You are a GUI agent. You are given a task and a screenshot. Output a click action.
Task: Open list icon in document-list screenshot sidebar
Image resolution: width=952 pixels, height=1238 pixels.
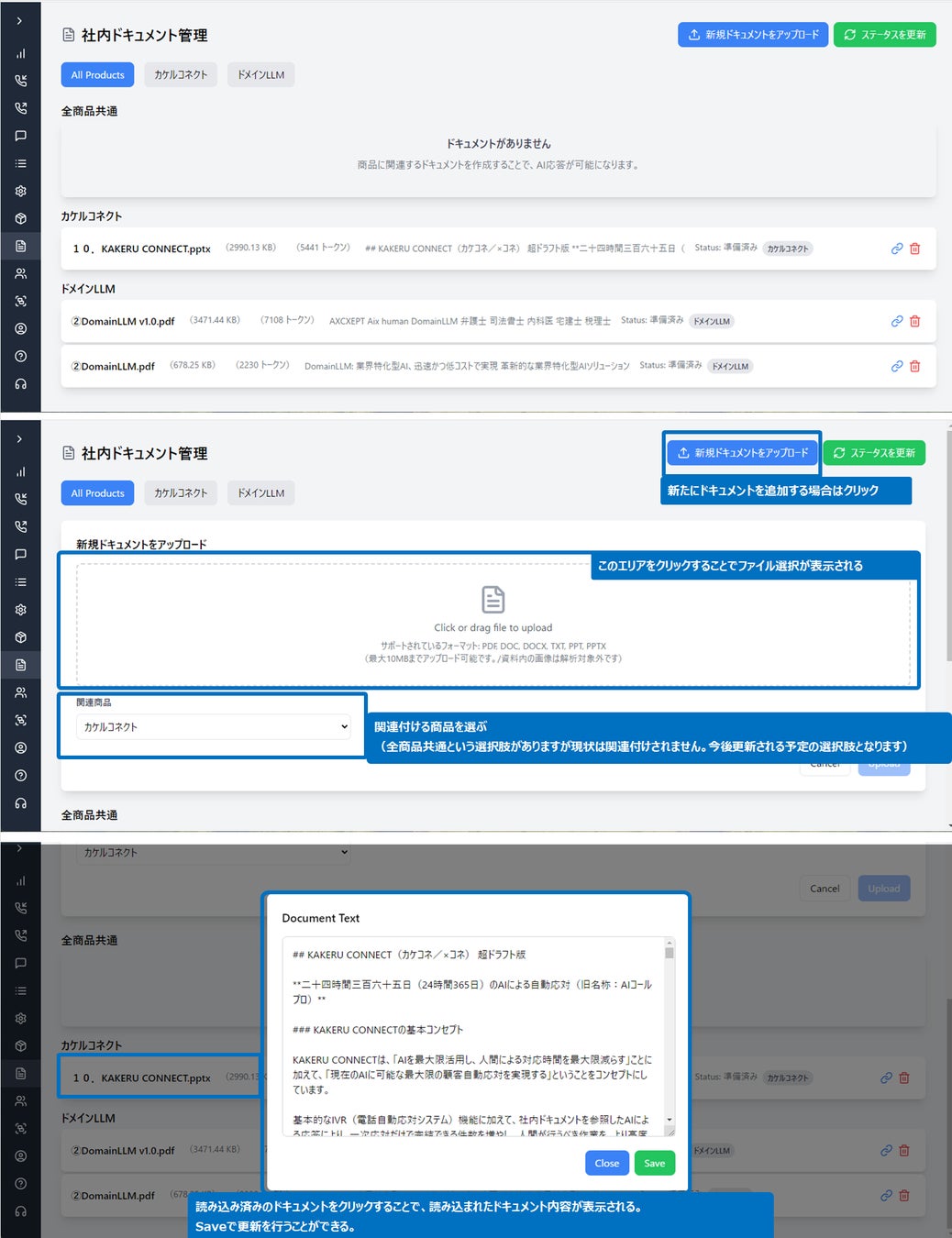(x=20, y=163)
